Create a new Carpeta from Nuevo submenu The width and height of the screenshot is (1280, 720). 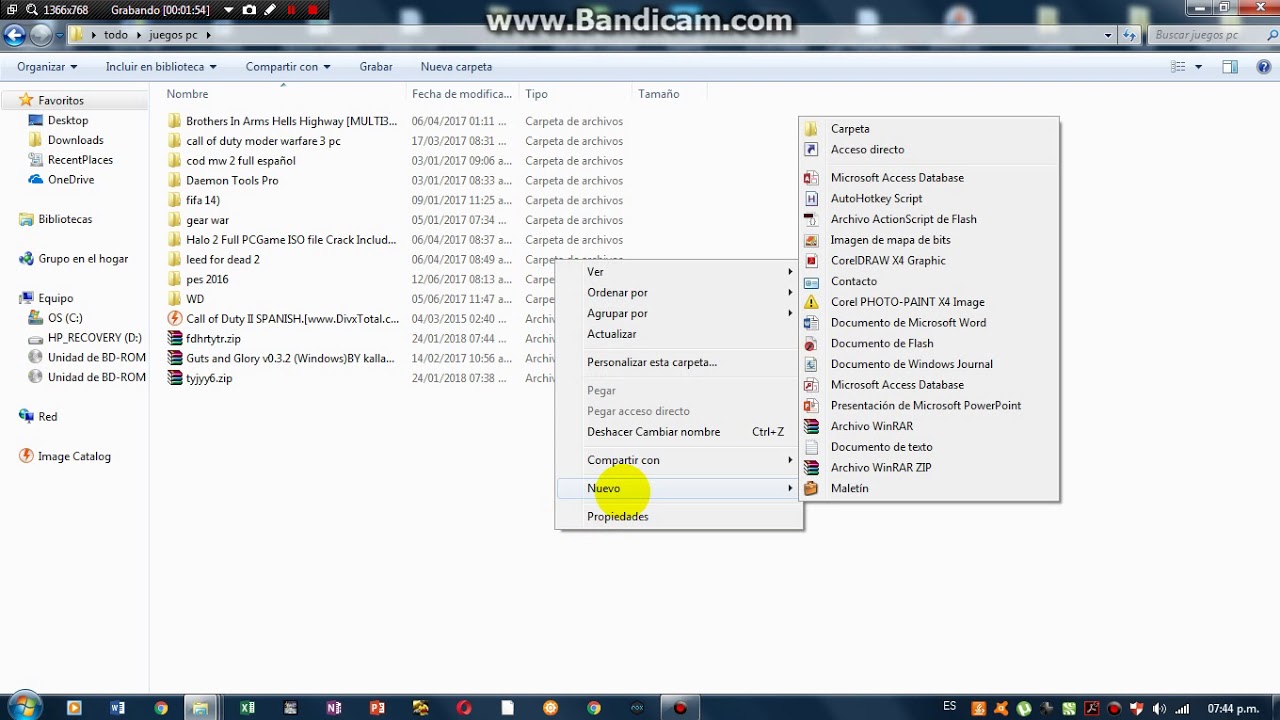pyautogui.click(x=929, y=129)
